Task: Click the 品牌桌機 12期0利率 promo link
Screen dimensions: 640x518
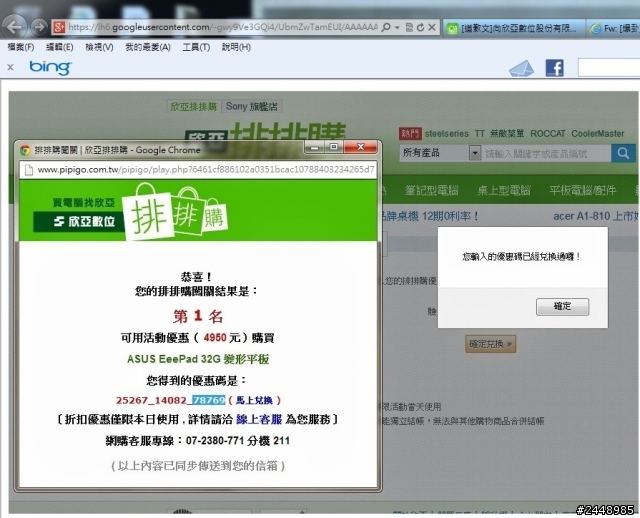Action: [x=430, y=216]
